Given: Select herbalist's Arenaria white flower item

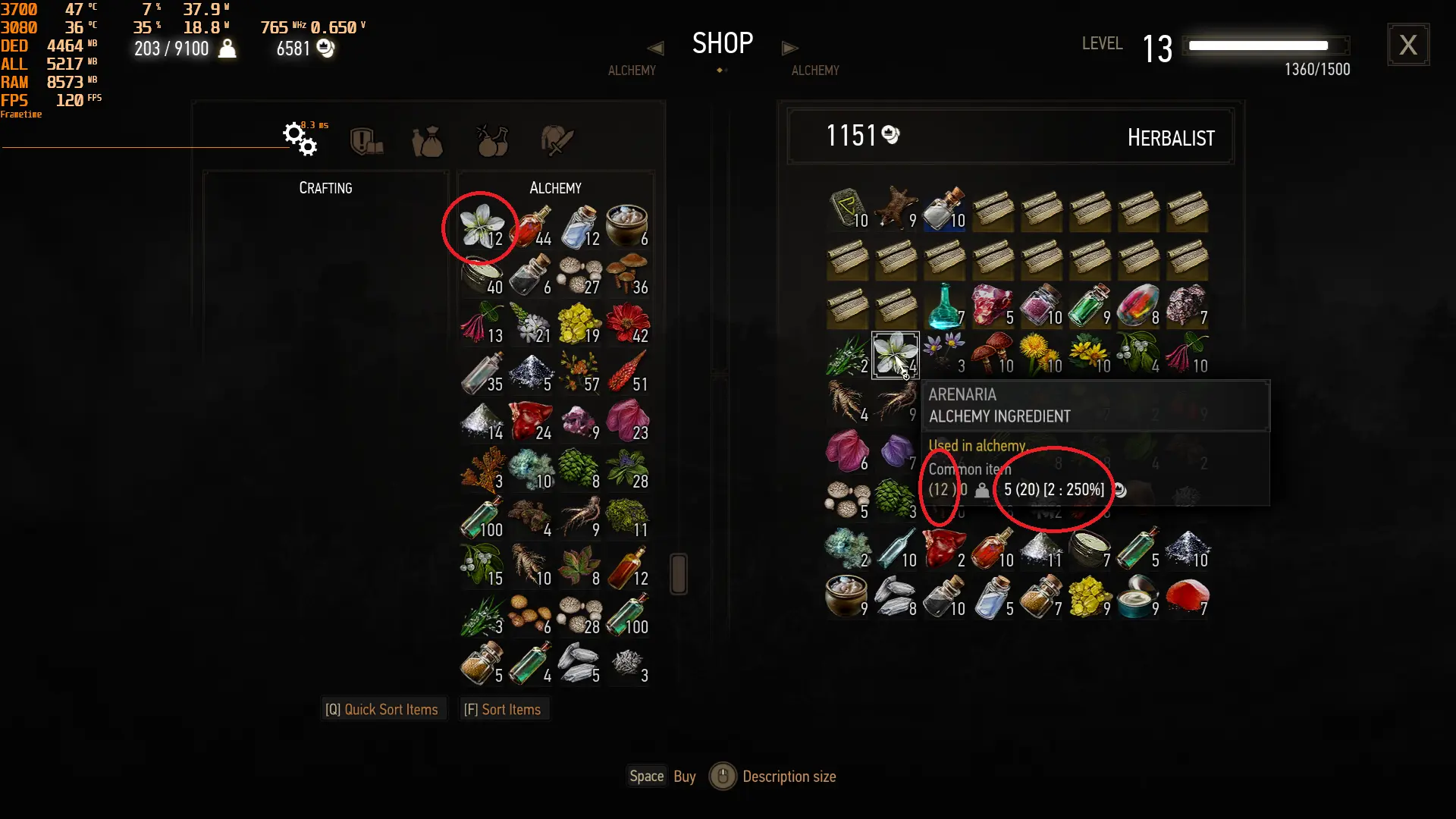Looking at the screenshot, I should (x=896, y=354).
